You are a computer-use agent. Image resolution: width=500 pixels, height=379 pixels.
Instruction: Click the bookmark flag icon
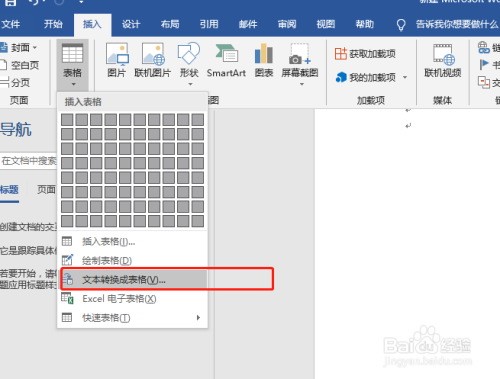tap(484, 64)
